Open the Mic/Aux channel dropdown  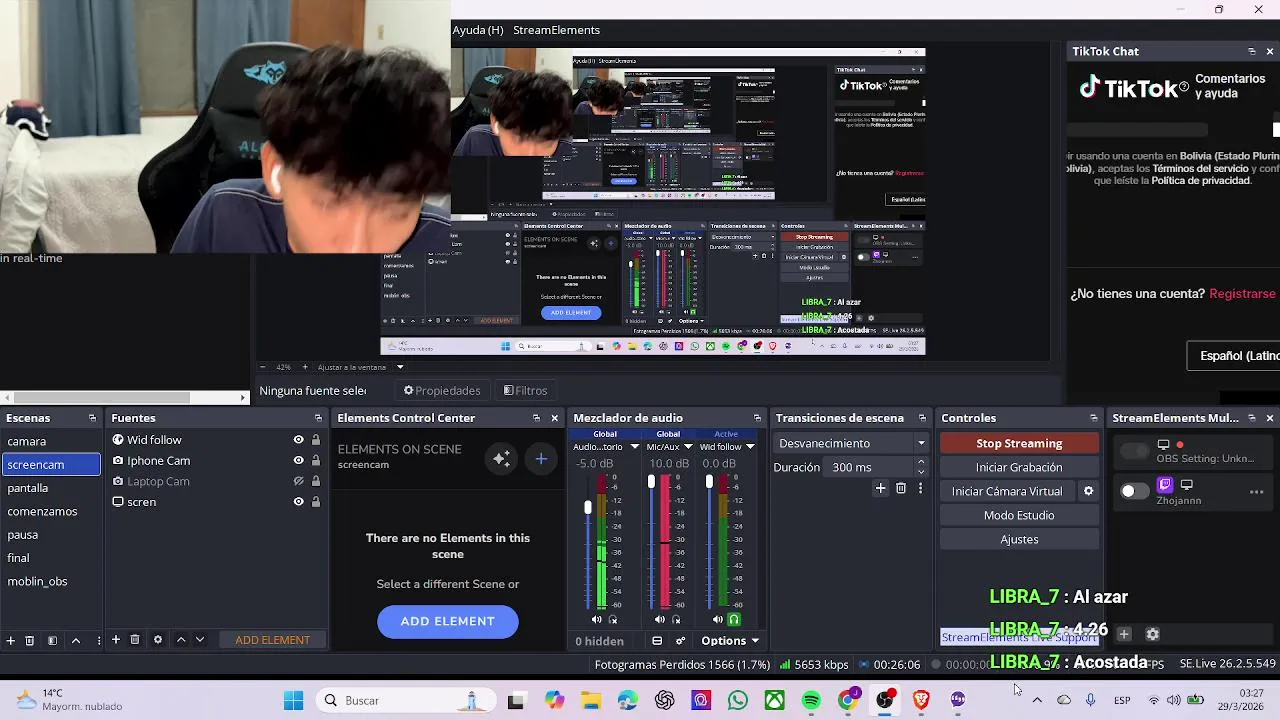[688, 447]
